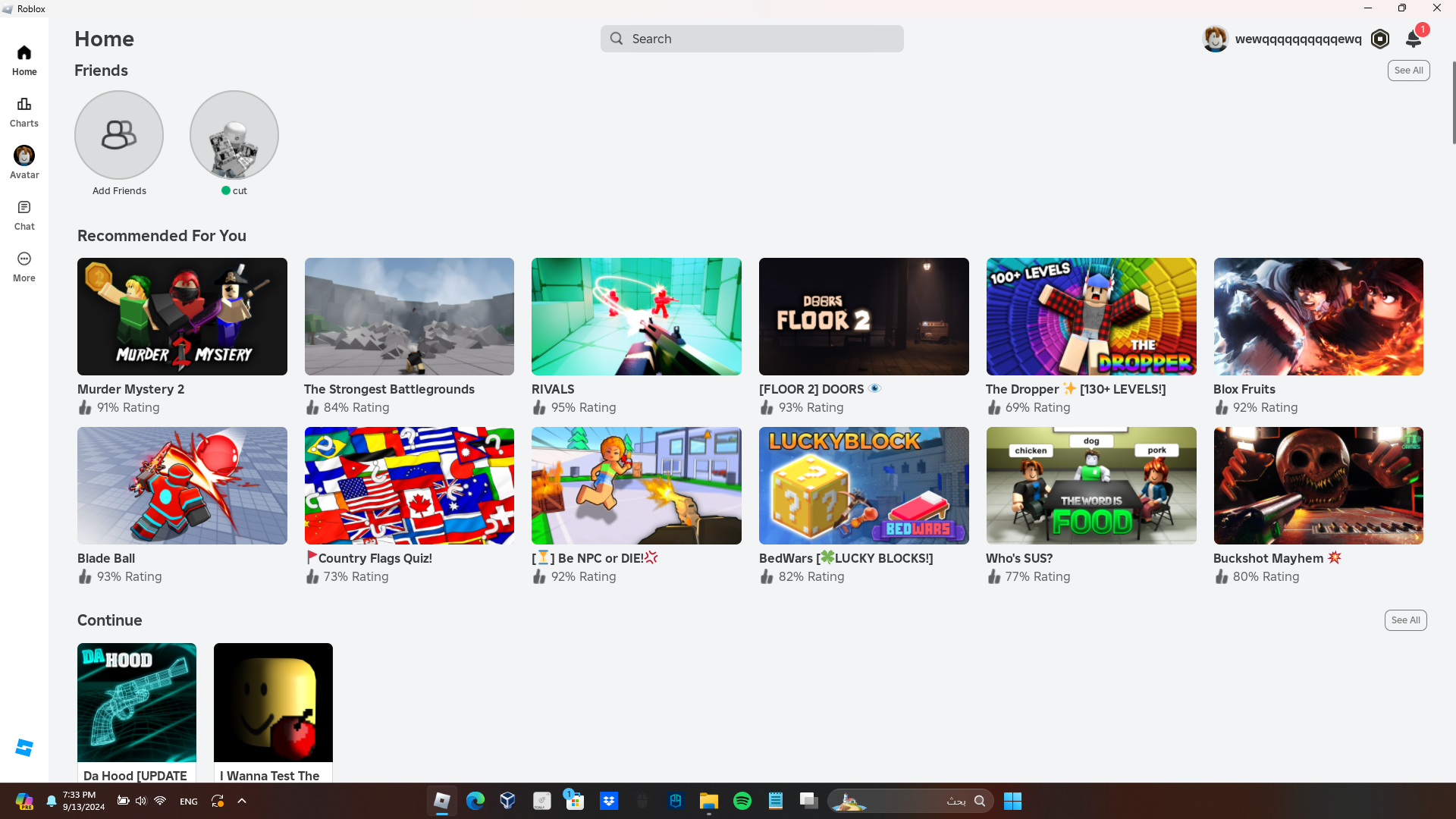Open the Charts page from the sidebar
Screen dimensions: 1456x819
(24, 112)
